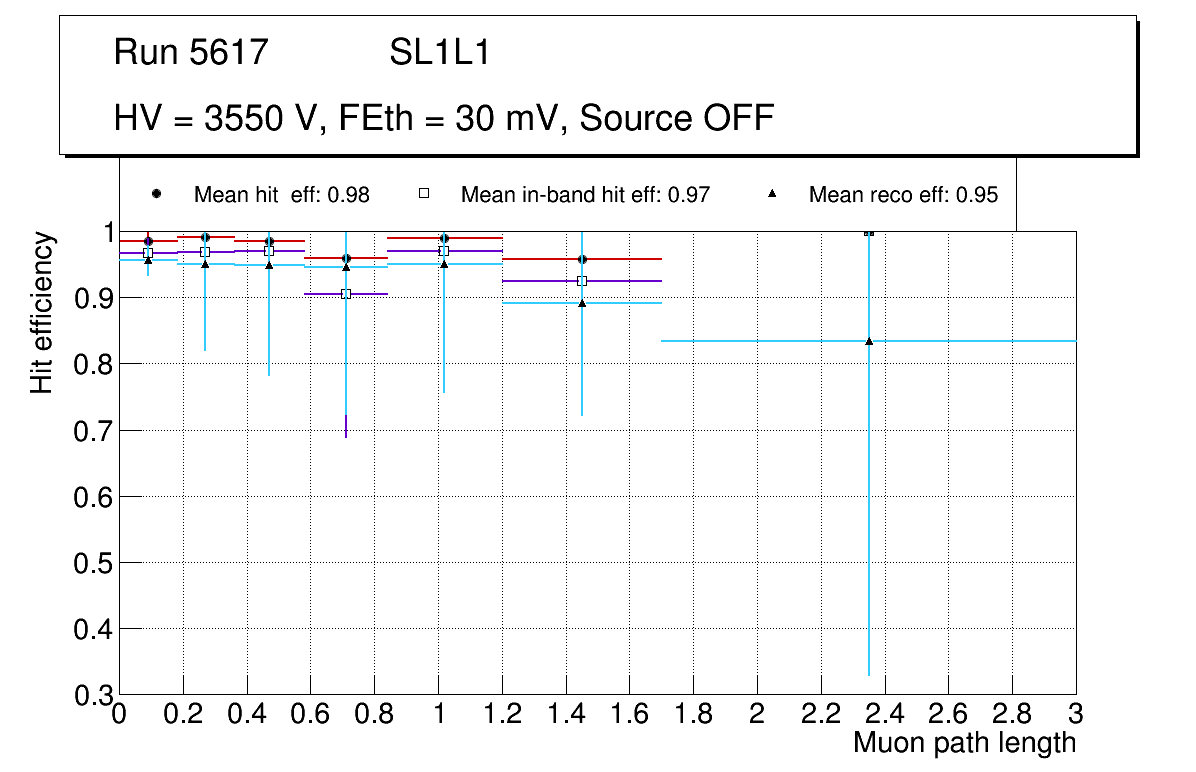This screenshot has height=772, width=1196.
Task: Click the y-axis tick label '0.5'
Action: click(x=92, y=563)
